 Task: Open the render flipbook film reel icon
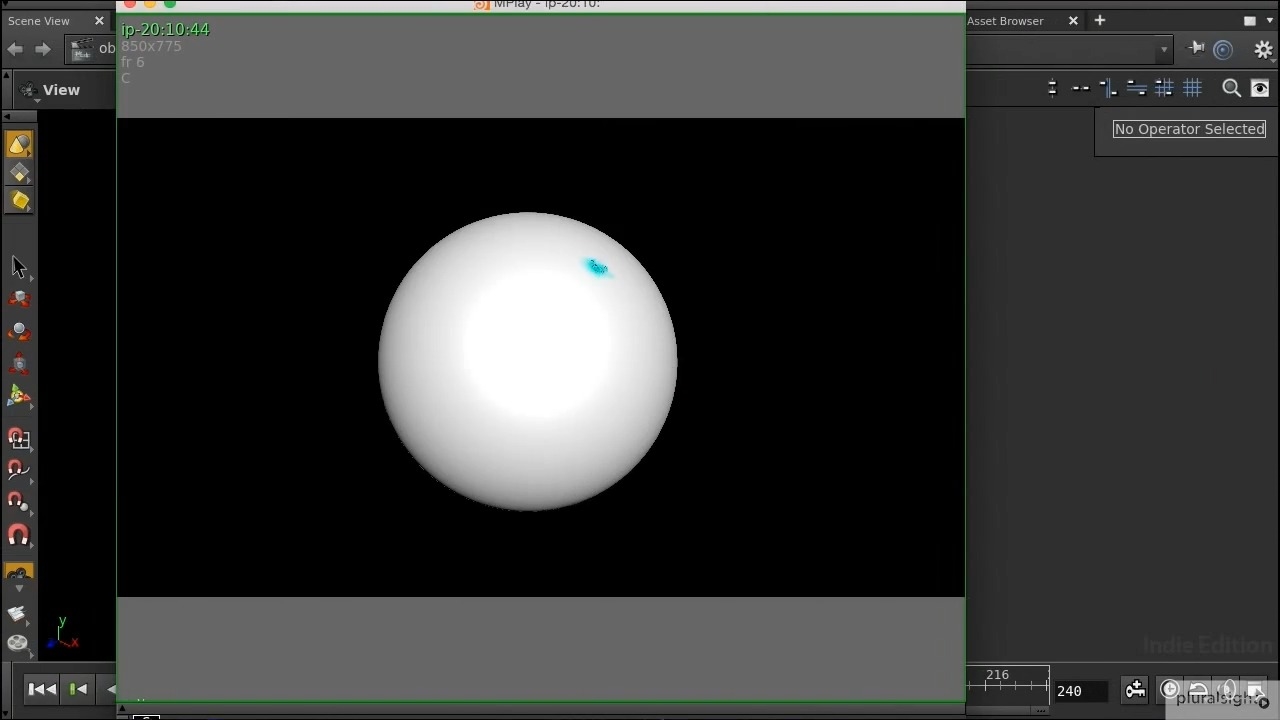[18, 643]
